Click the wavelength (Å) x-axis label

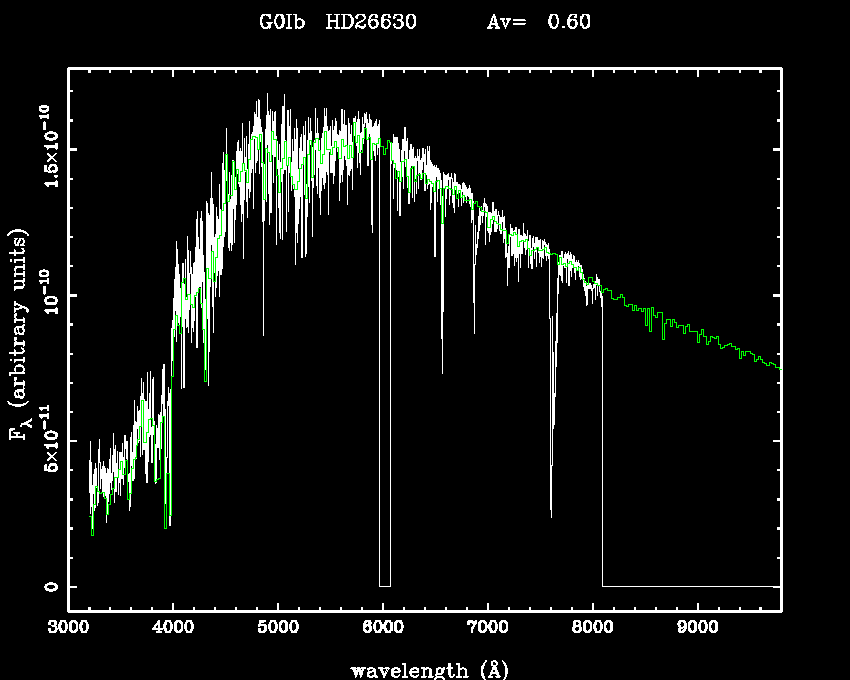pos(423,669)
